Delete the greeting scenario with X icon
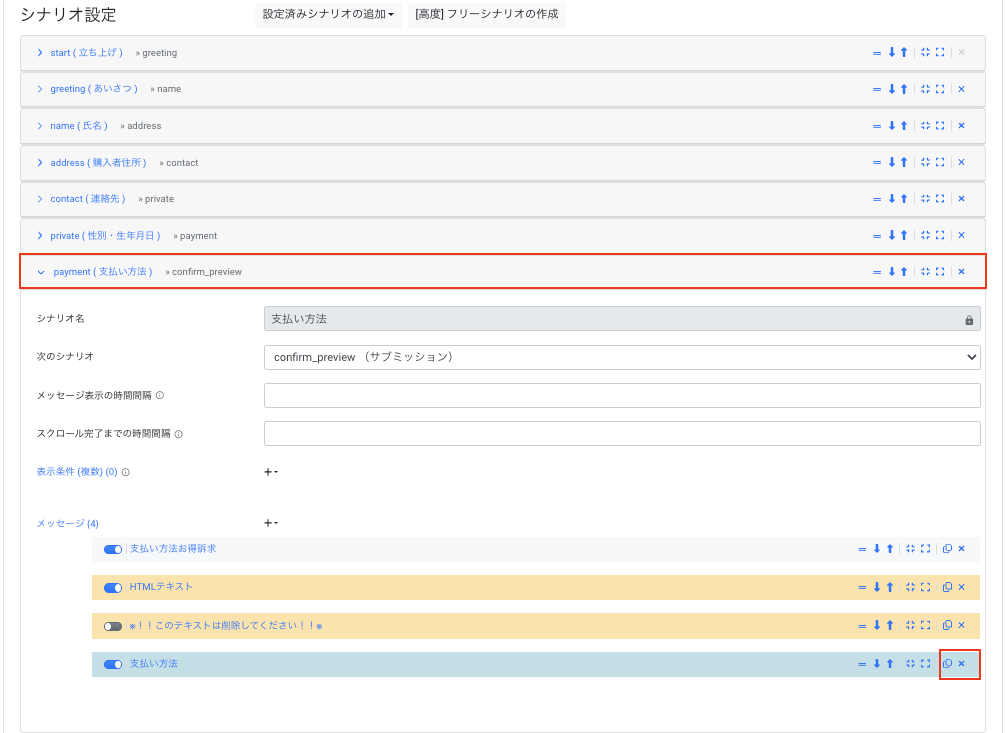 pos(961,89)
